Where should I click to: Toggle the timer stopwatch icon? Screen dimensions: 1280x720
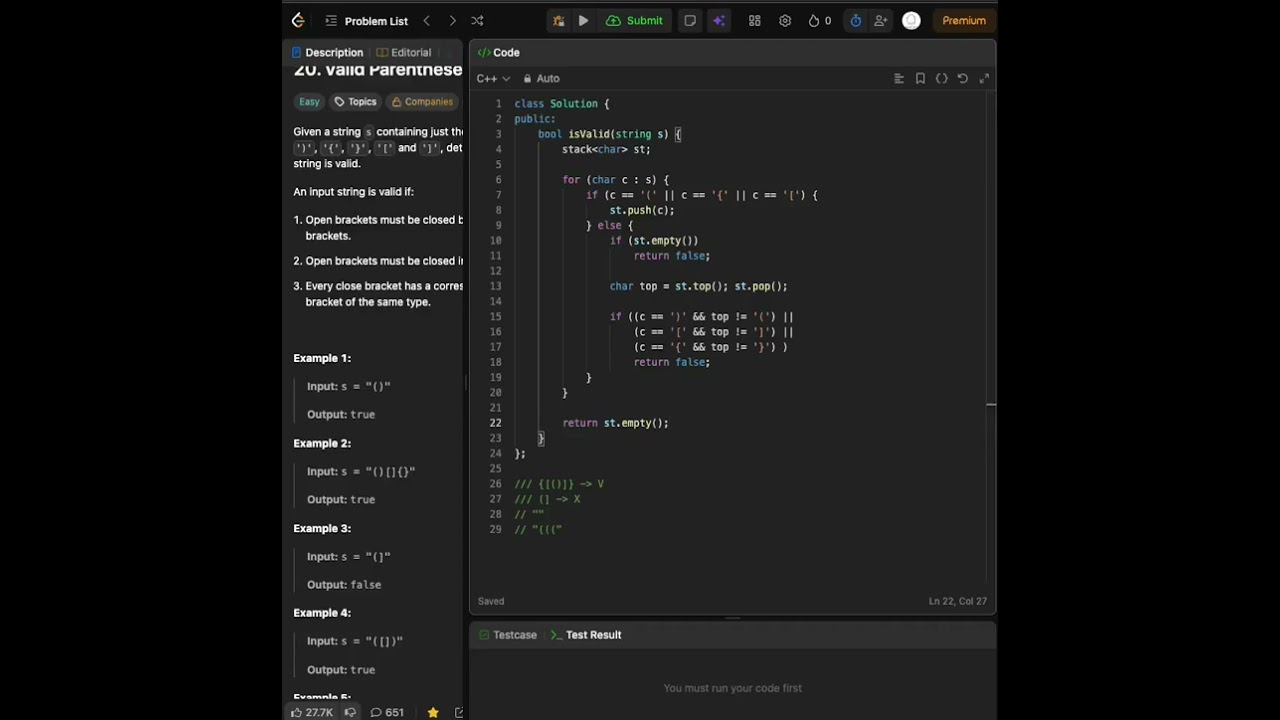[x=856, y=21]
